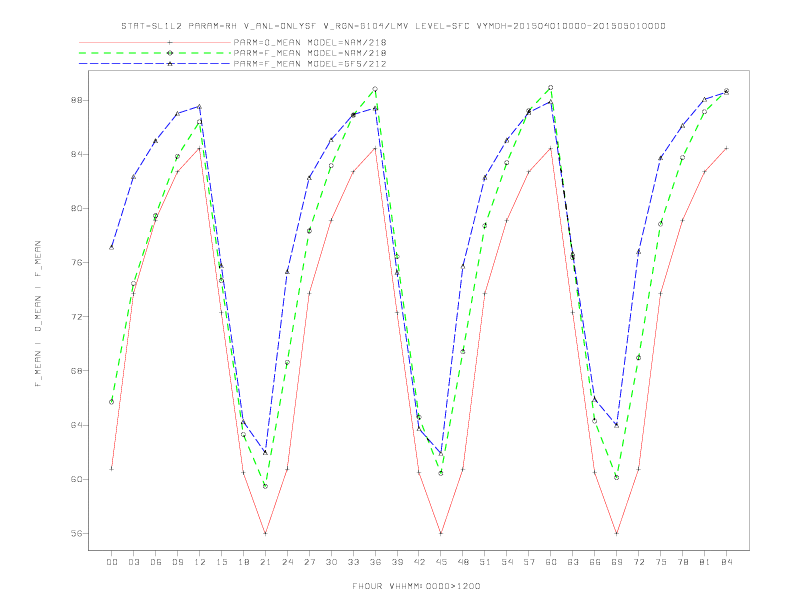Click x-axis tick label 45
Image resolution: width=792 pixels, height=612 pixels.
click(441, 562)
